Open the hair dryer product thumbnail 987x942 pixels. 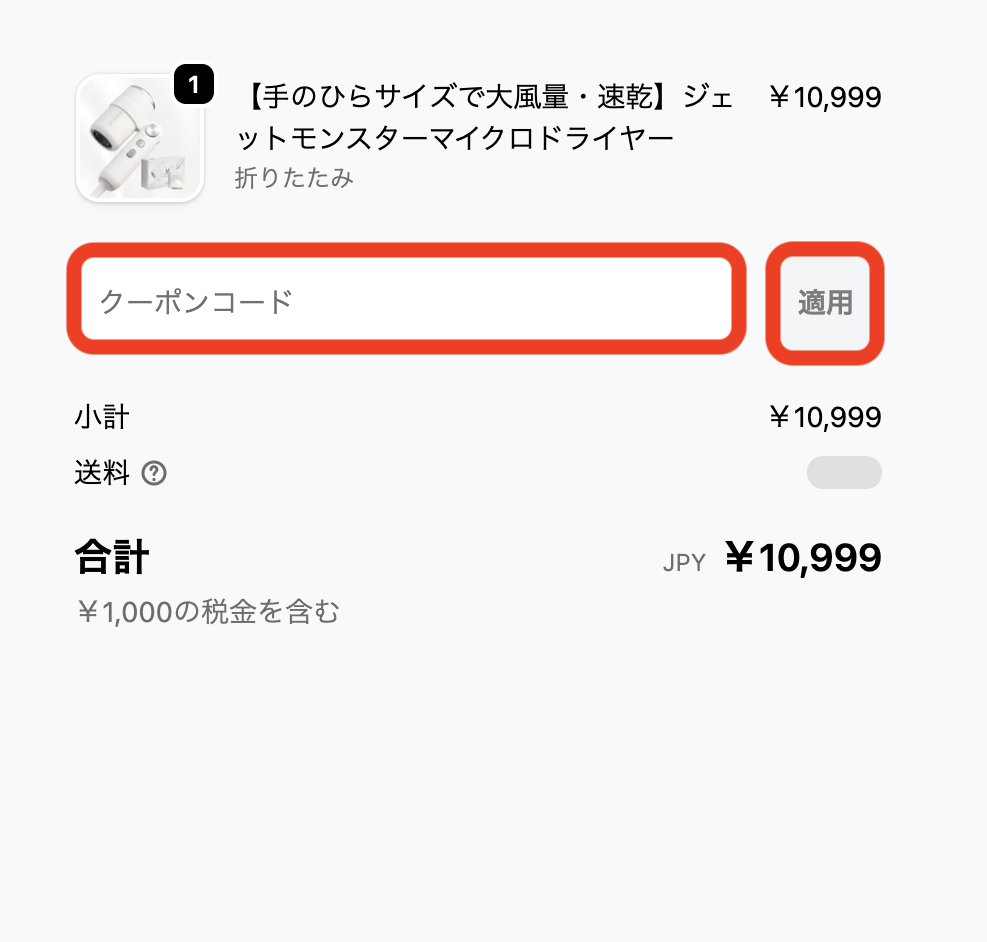[x=139, y=138]
